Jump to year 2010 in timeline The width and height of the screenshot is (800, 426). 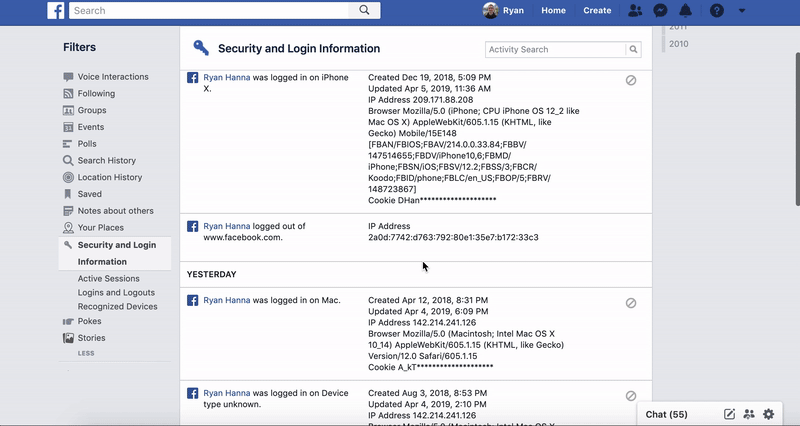(679, 44)
